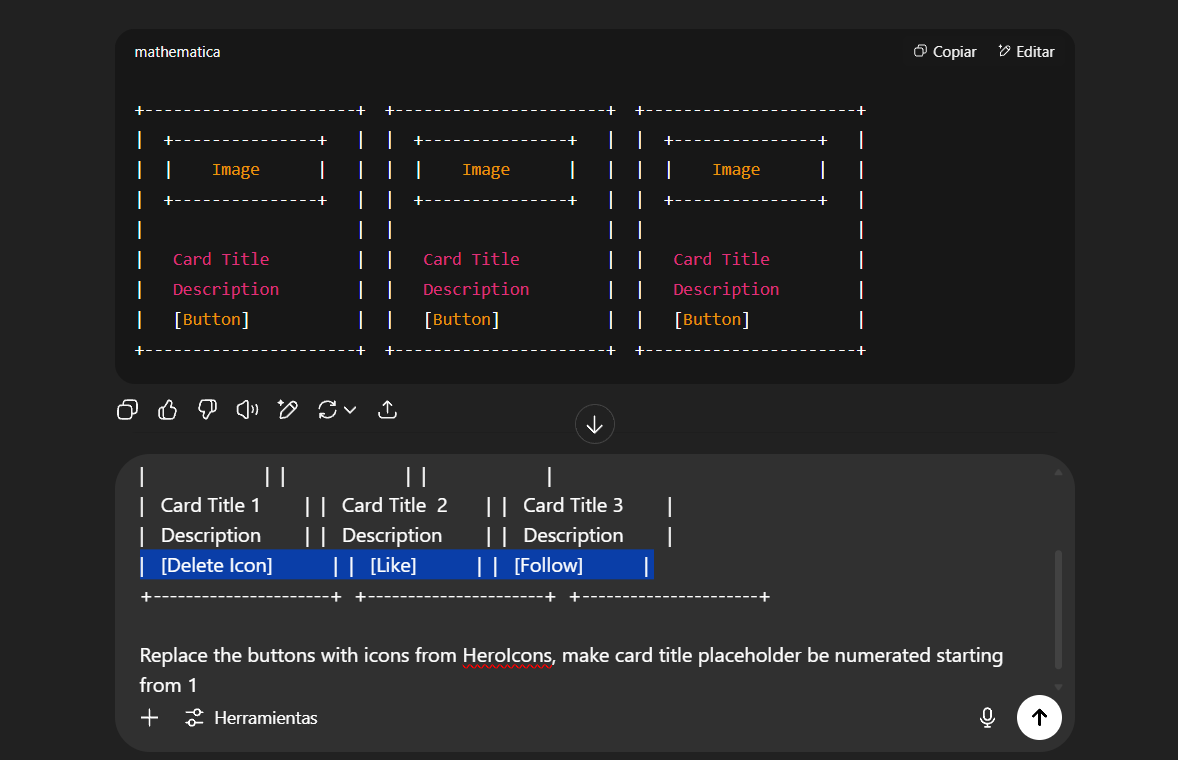Send the message with the up arrow

1039,718
